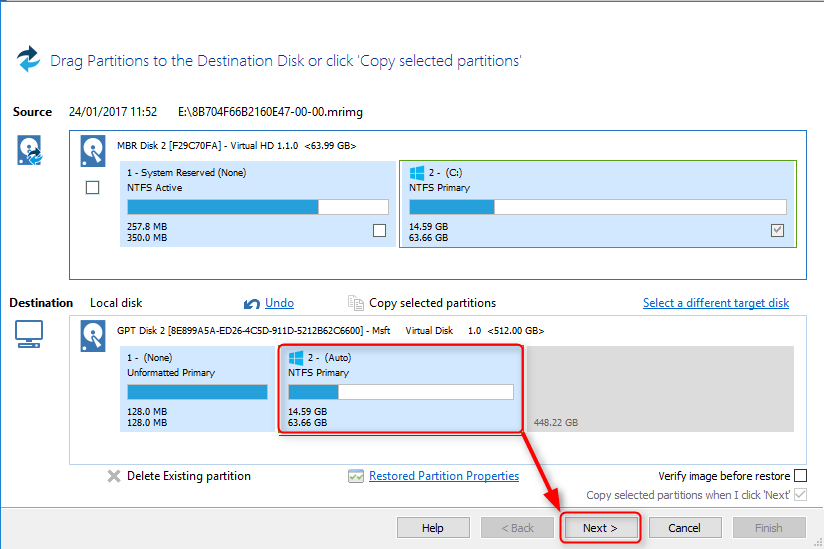Click the '2 - (Auto)' destination partition label

pyautogui.click(x=329, y=358)
